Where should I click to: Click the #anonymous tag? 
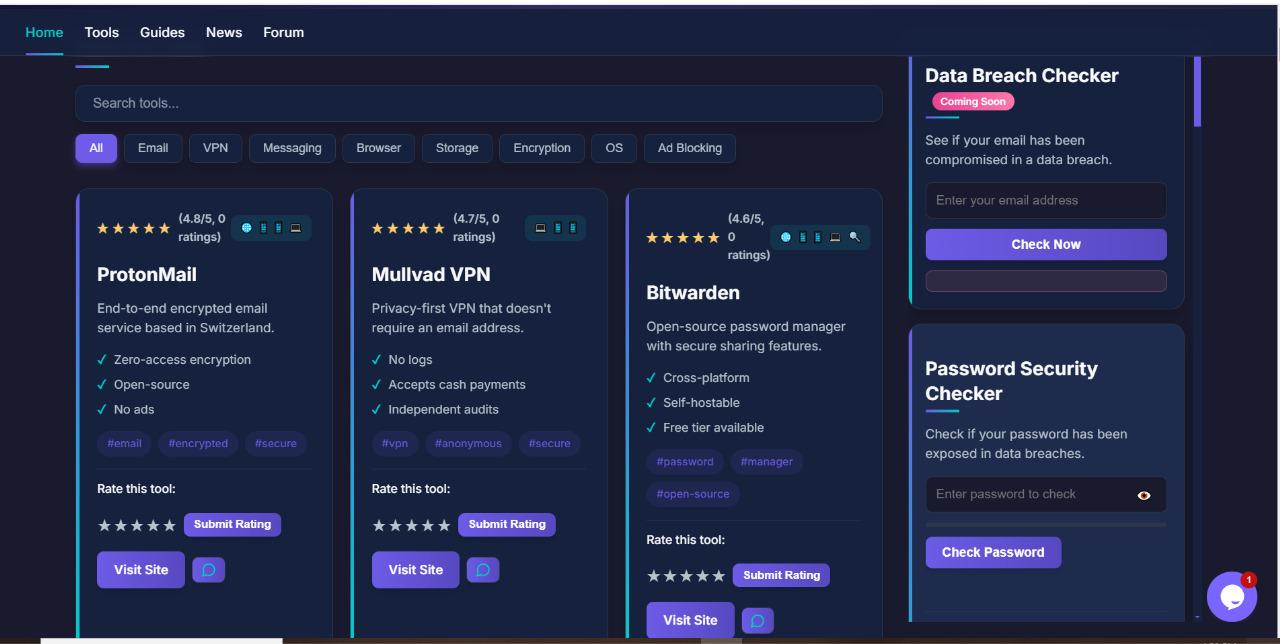pyautogui.click(x=468, y=443)
